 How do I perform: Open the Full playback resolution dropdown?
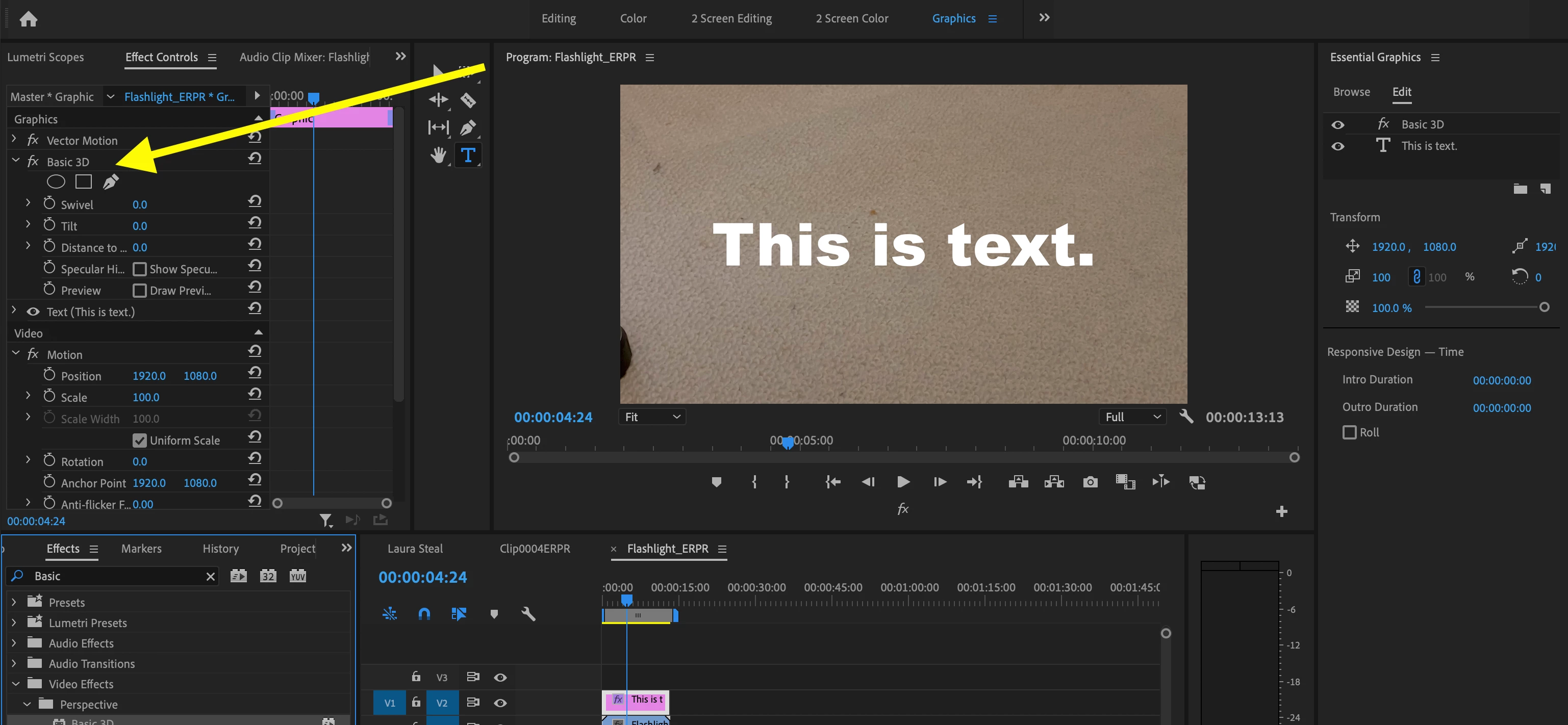pyautogui.click(x=1132, y=417)
